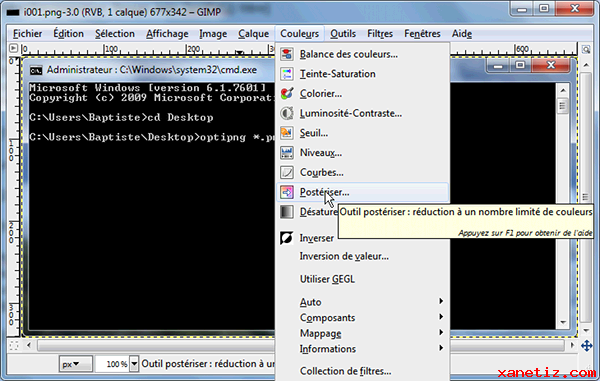600x381 pixels.
Task: Select the Courbes... menu item
Action: point(362,172)
